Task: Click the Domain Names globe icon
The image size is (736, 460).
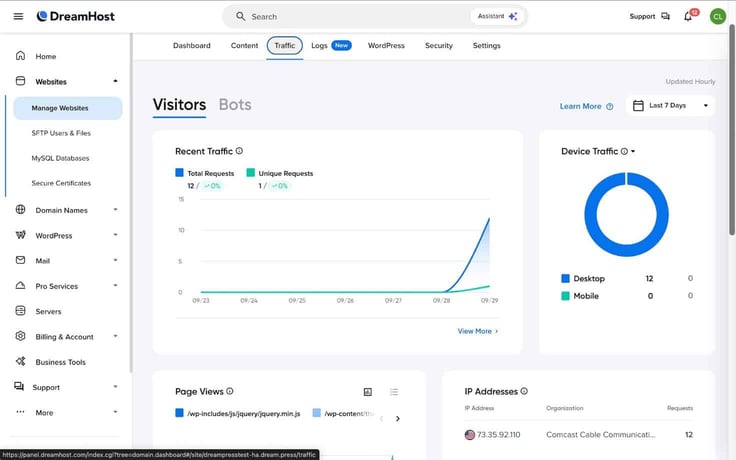Action: 20,210
